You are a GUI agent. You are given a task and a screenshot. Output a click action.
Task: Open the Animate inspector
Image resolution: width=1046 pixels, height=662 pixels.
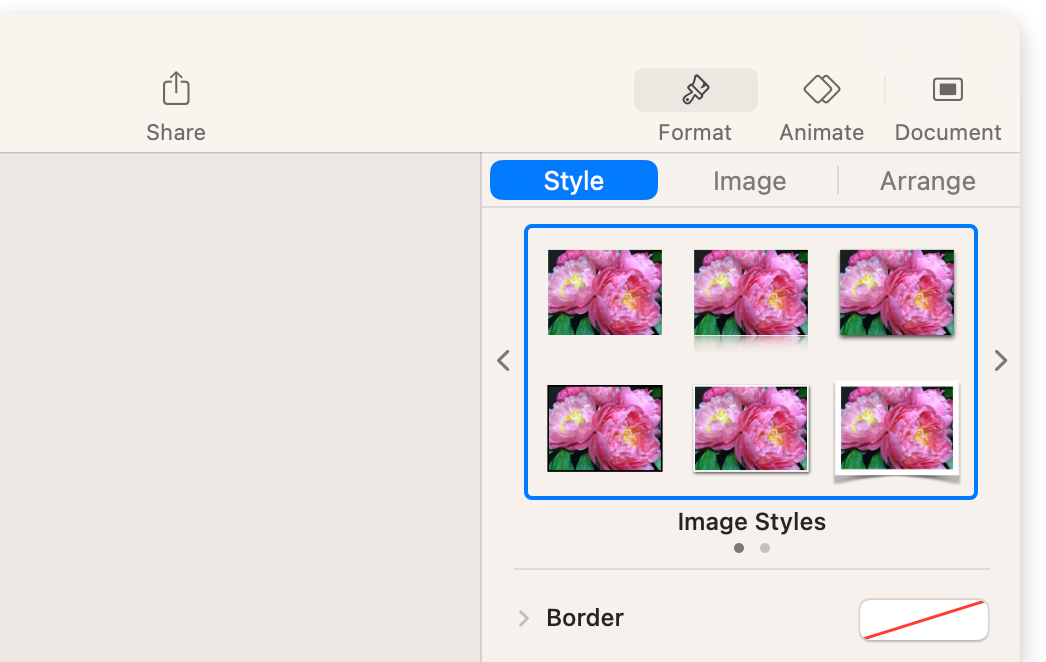(x=821, y=90)
